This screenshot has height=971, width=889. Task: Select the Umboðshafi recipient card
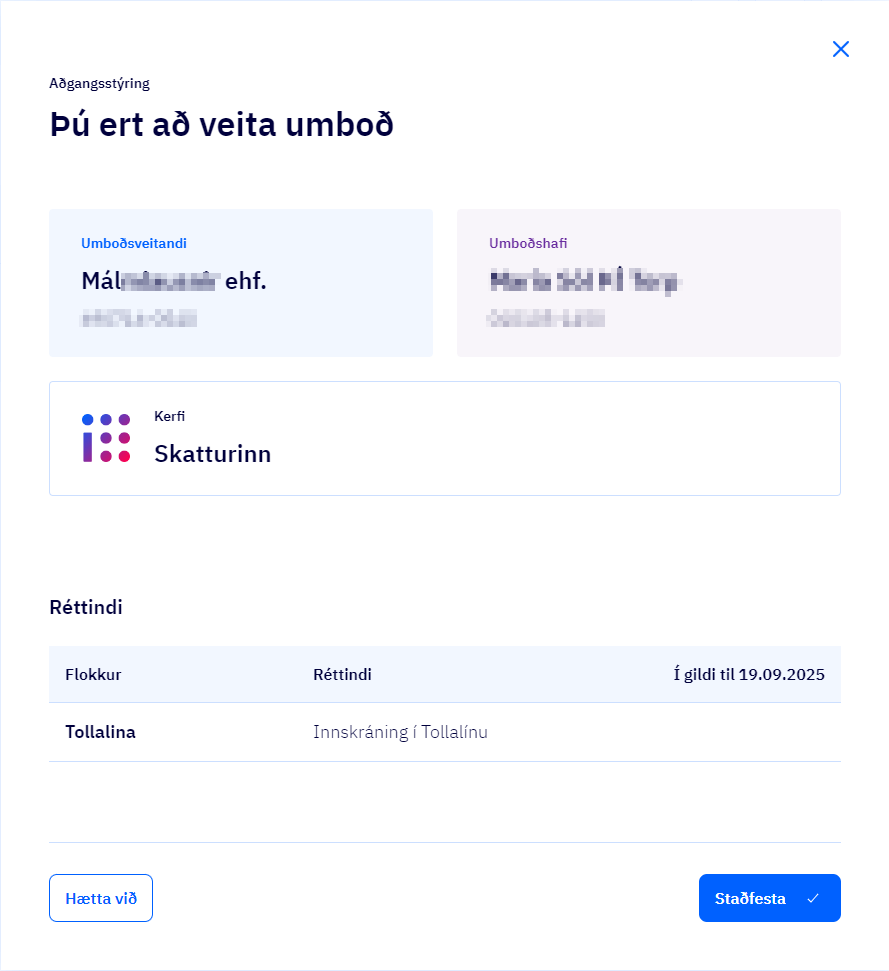pos(648,283)
